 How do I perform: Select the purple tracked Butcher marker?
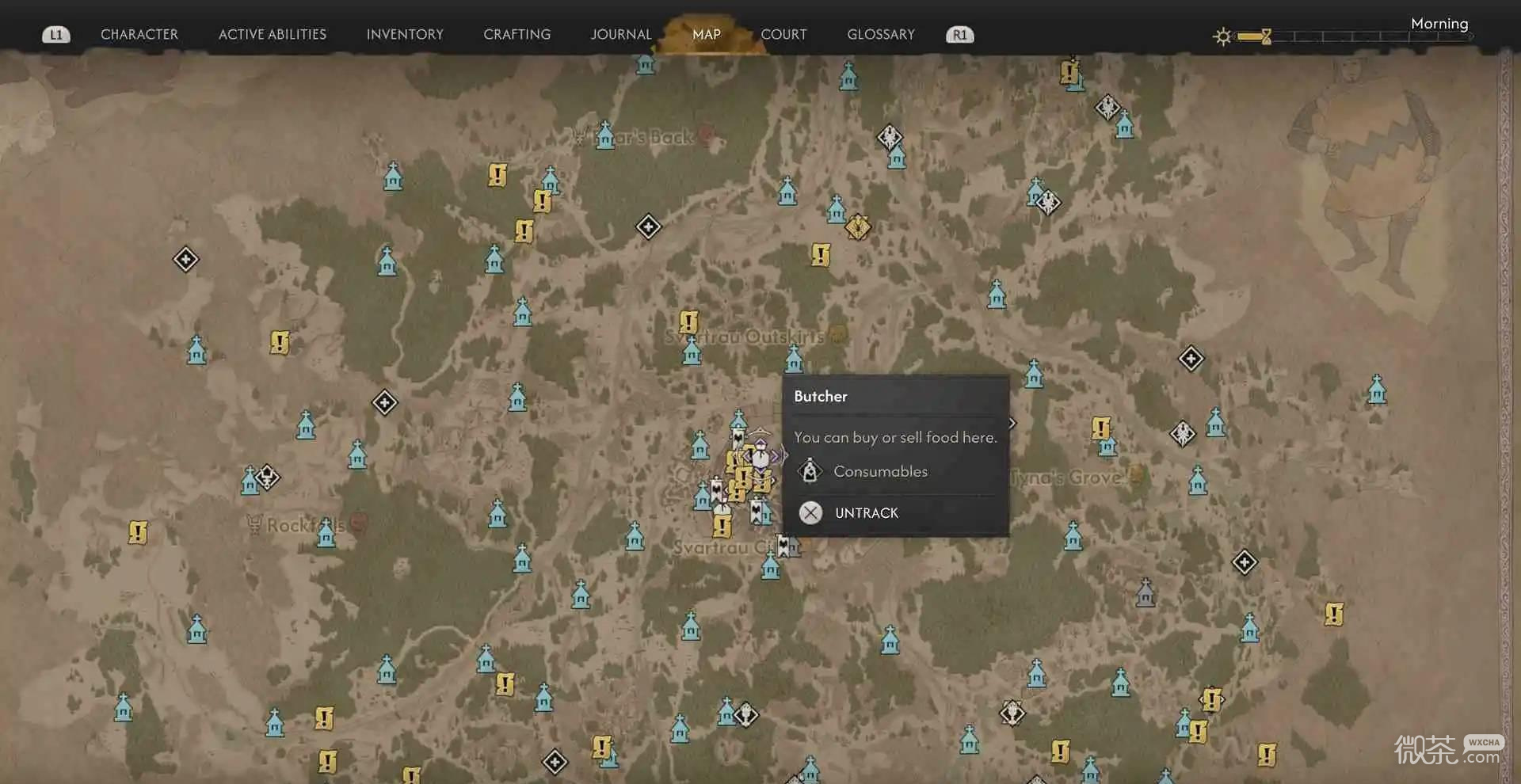[x=760, y=455]
